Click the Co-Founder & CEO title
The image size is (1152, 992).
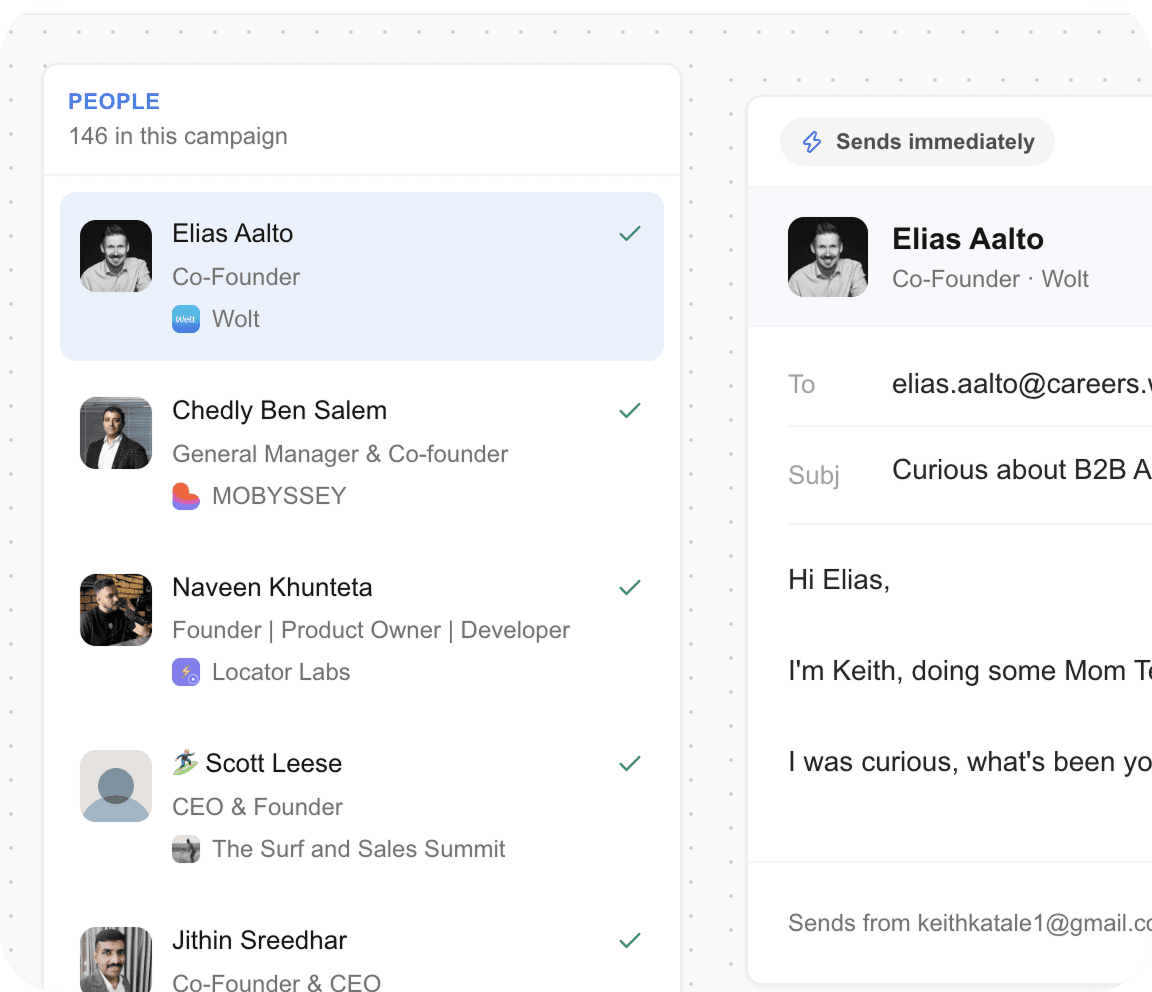point(276,982)
